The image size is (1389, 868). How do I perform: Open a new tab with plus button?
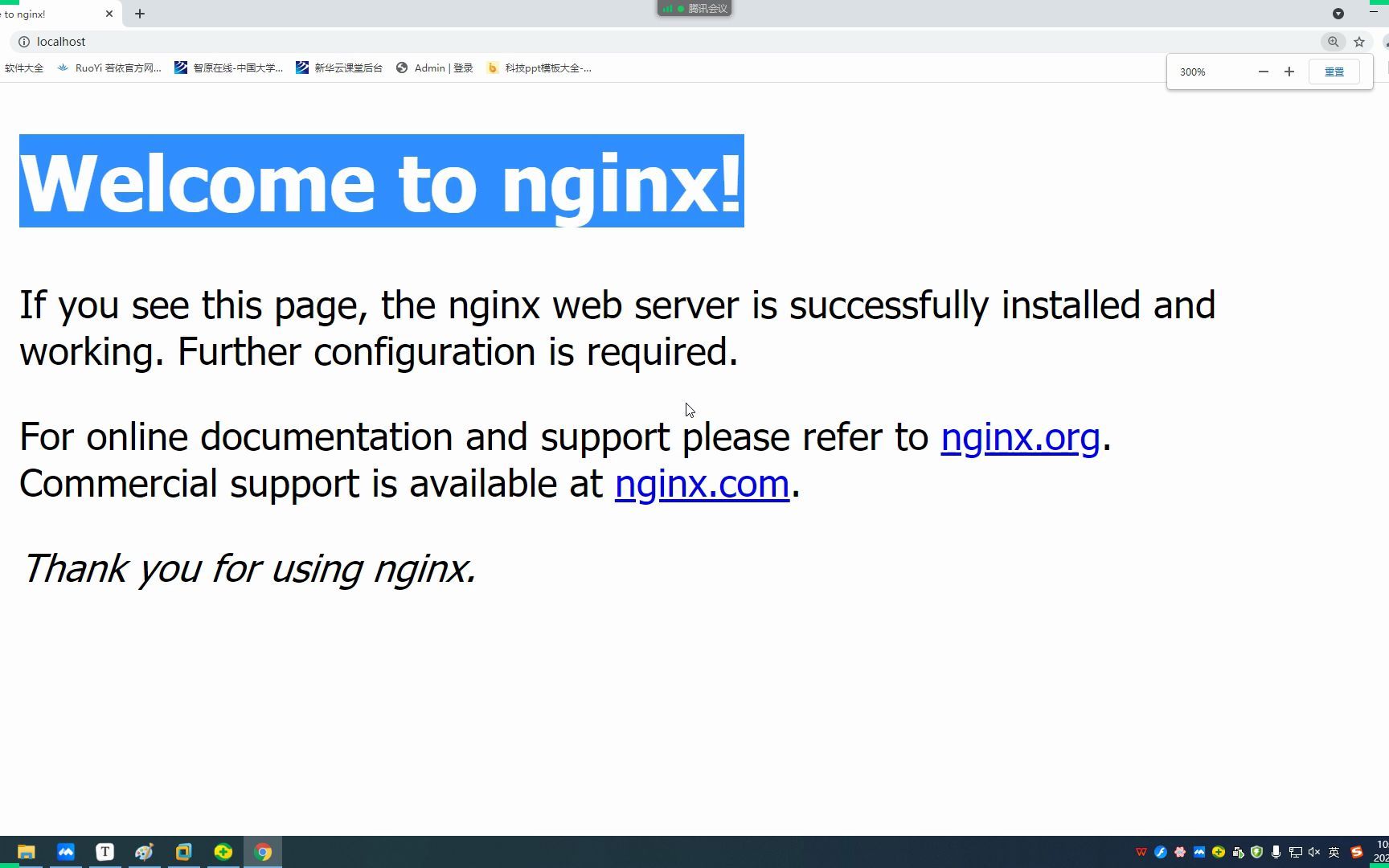coord(140,14)
